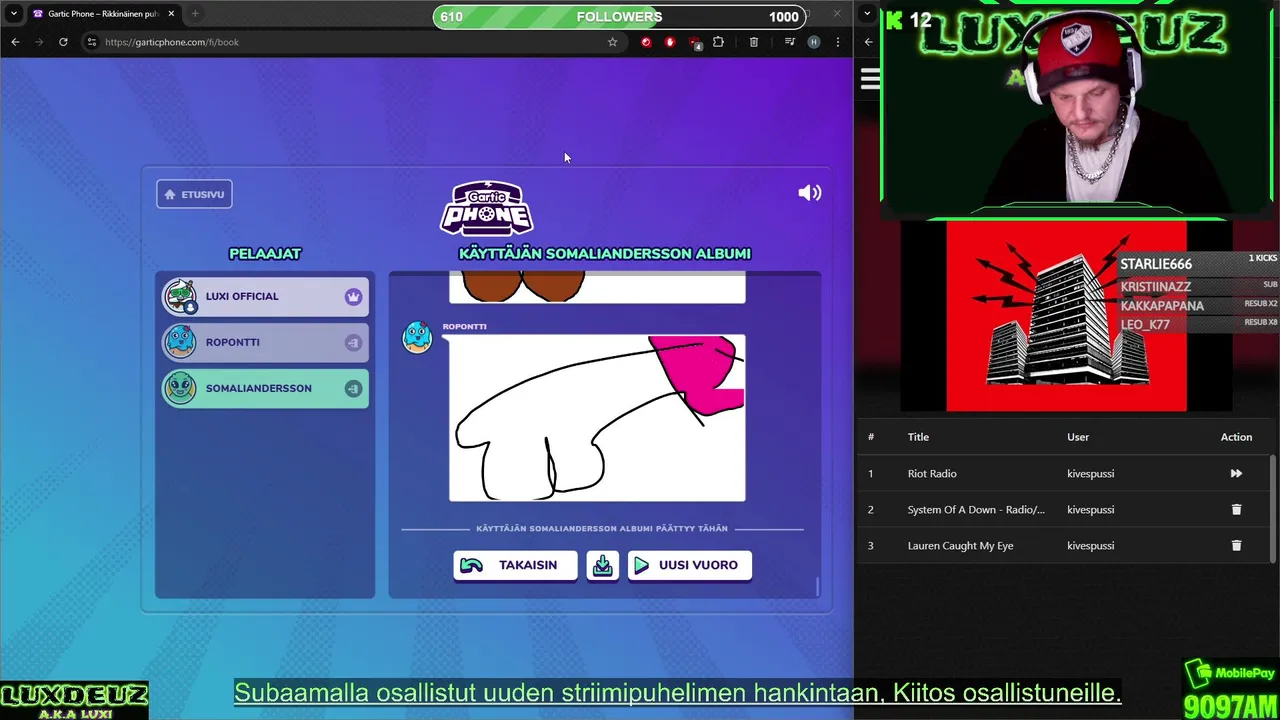Click the red first extension icon
Viewport: 1280px width, 720px height.
[x=646, y=42]
